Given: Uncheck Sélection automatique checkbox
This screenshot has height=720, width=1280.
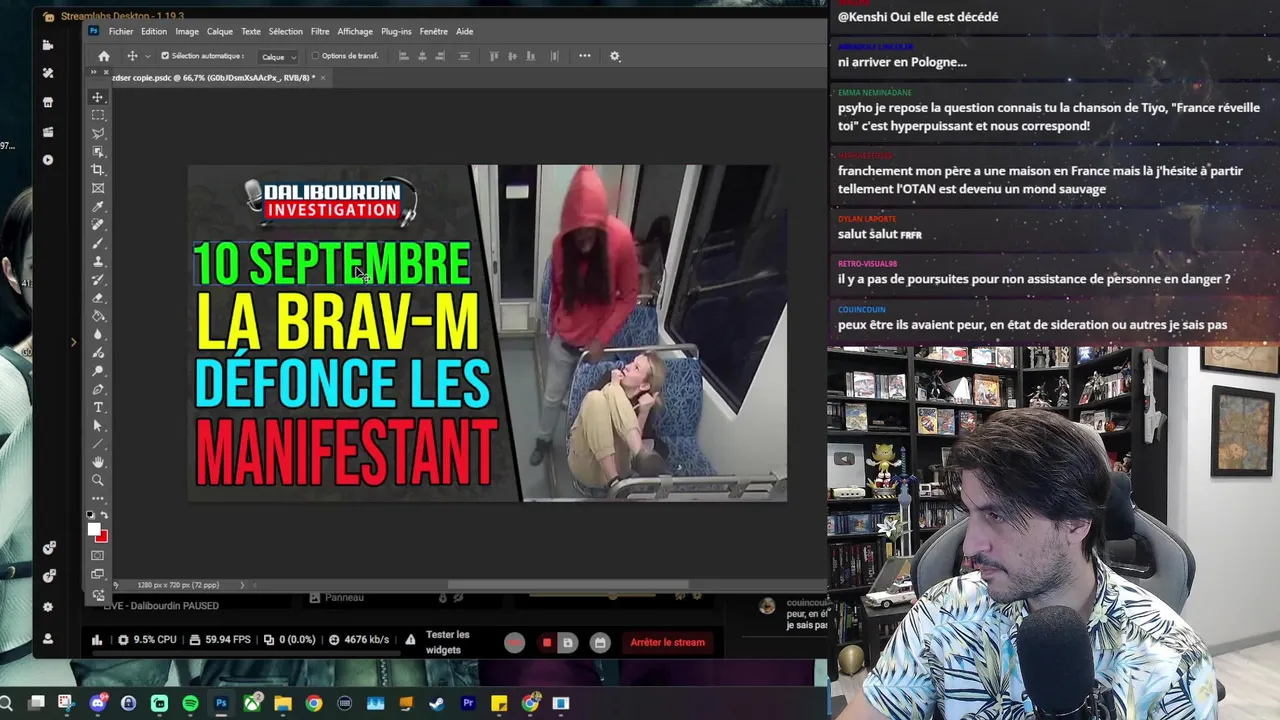Looking at the screenshot, I should (x=165, y=56).
